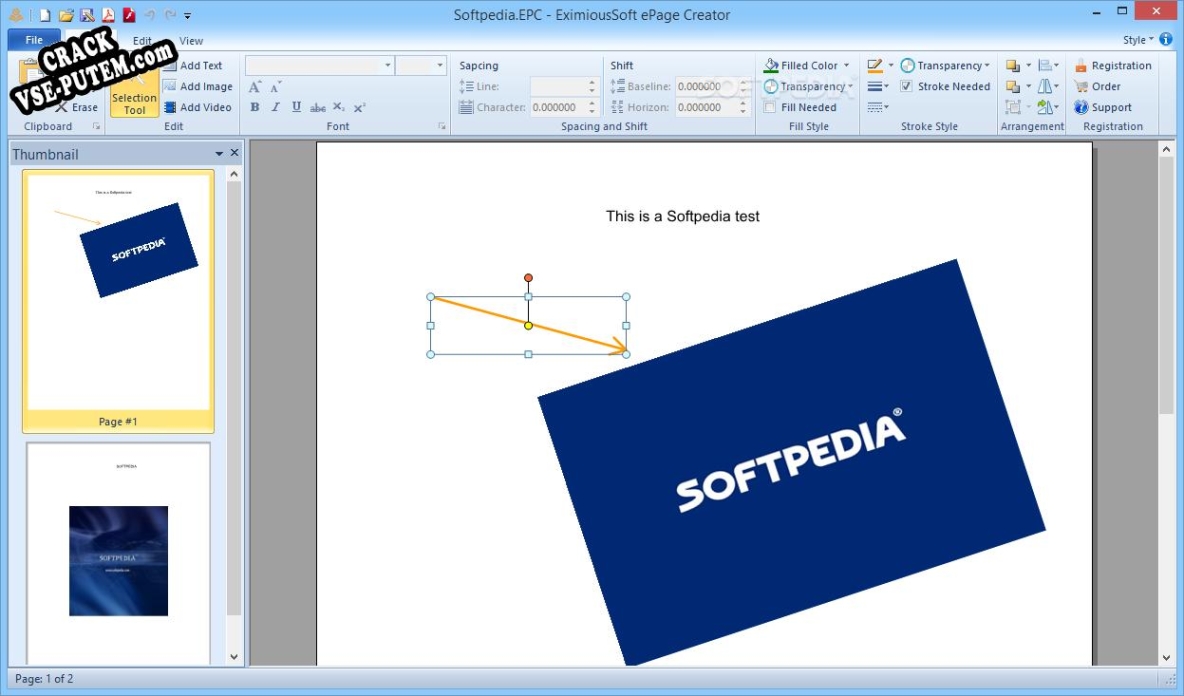Toggle Underline text formatting
This screenshot has width=1184, height=696.
click(x=296, y=107)
